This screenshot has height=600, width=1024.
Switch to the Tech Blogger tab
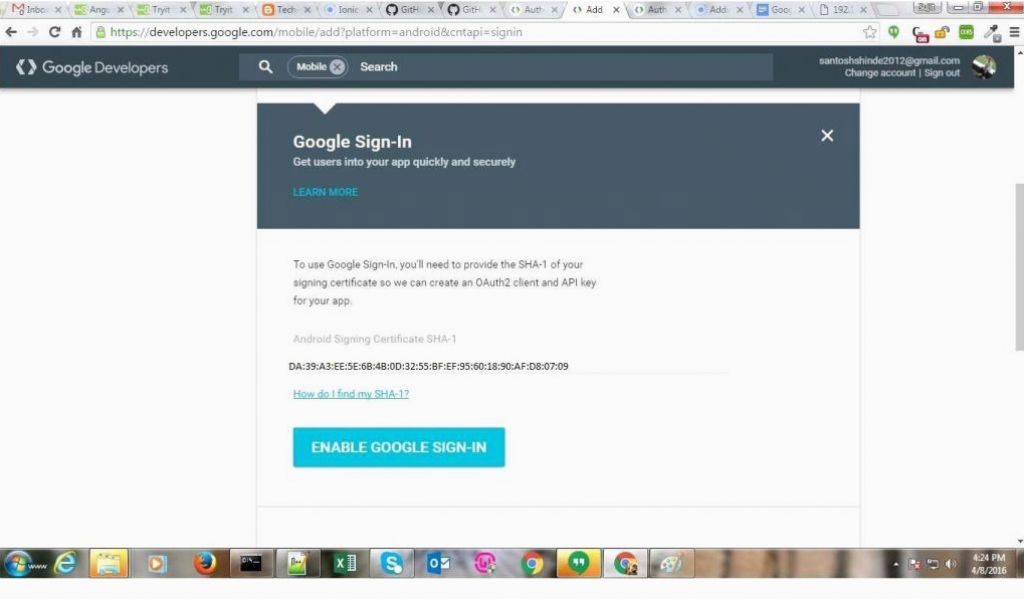pos(285,9)
